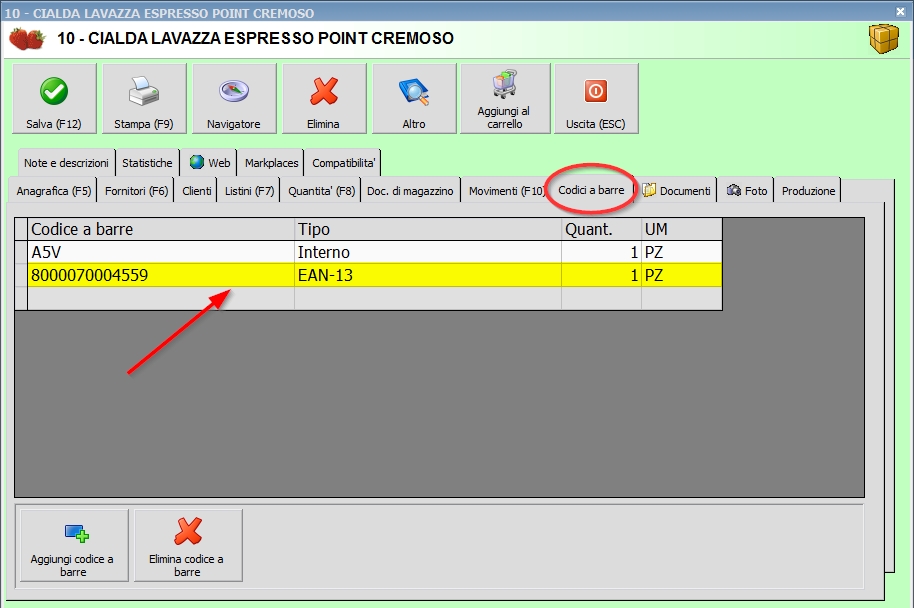Select the EAN-13 type cell
Screen dimensions: 914x608
click(x=428, y=275)
